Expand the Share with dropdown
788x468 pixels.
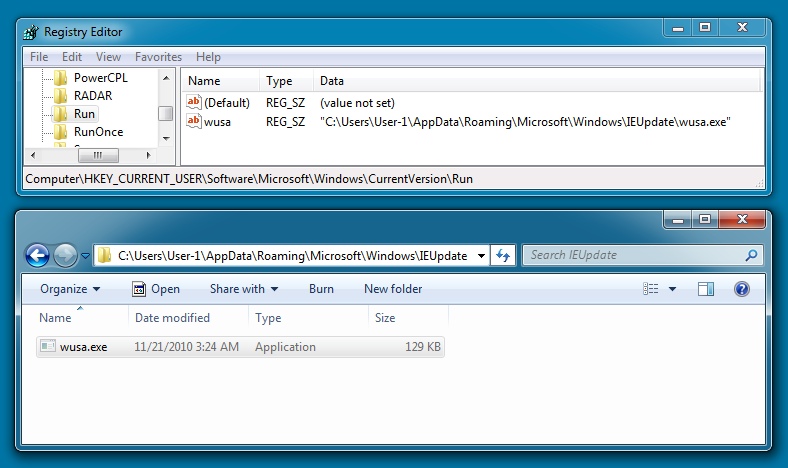[244, 289]
